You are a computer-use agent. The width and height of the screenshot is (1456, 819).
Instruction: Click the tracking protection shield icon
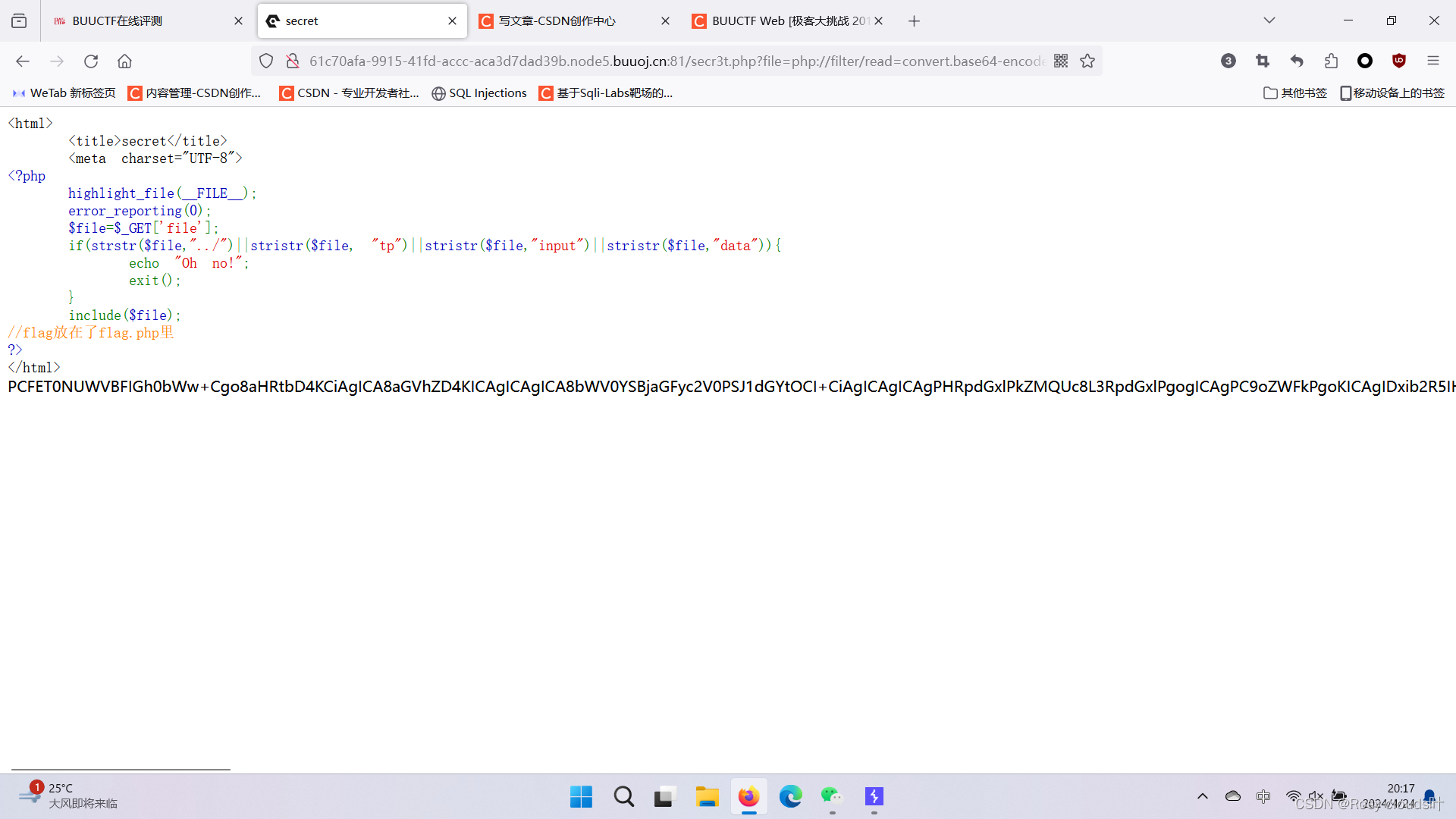266,61
